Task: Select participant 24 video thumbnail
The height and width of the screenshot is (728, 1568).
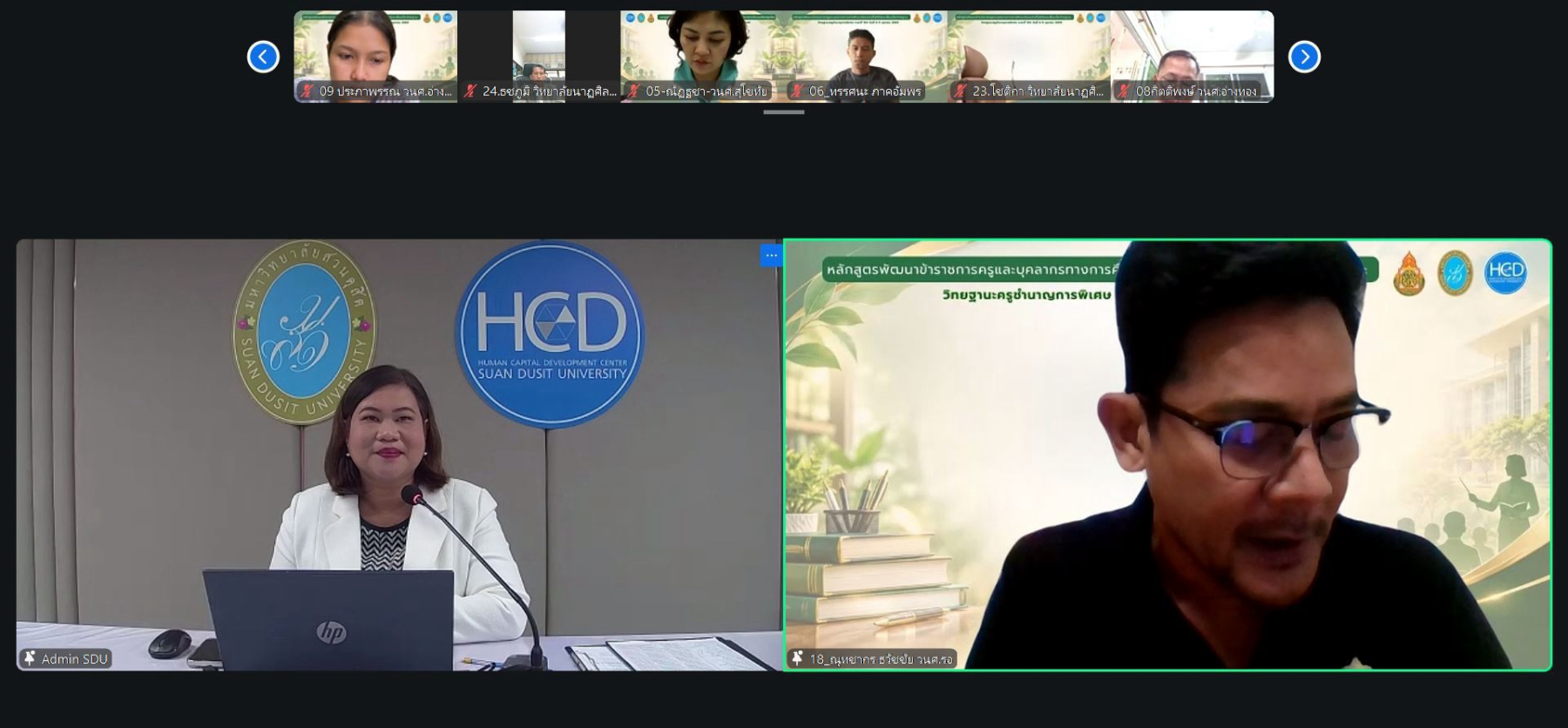Action: coord(539,57)
